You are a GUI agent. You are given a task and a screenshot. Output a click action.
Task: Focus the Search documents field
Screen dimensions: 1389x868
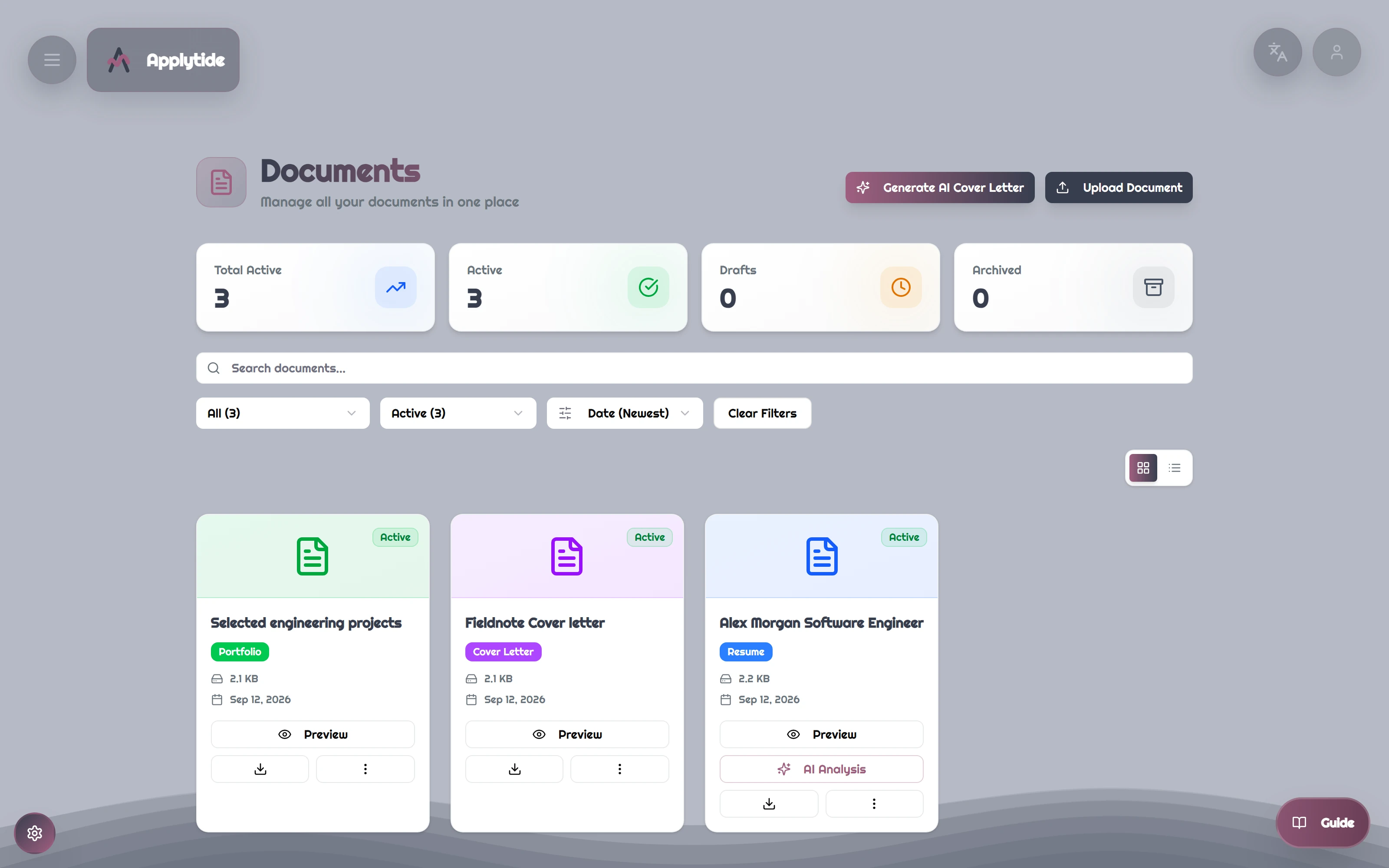tap(694, 368)
